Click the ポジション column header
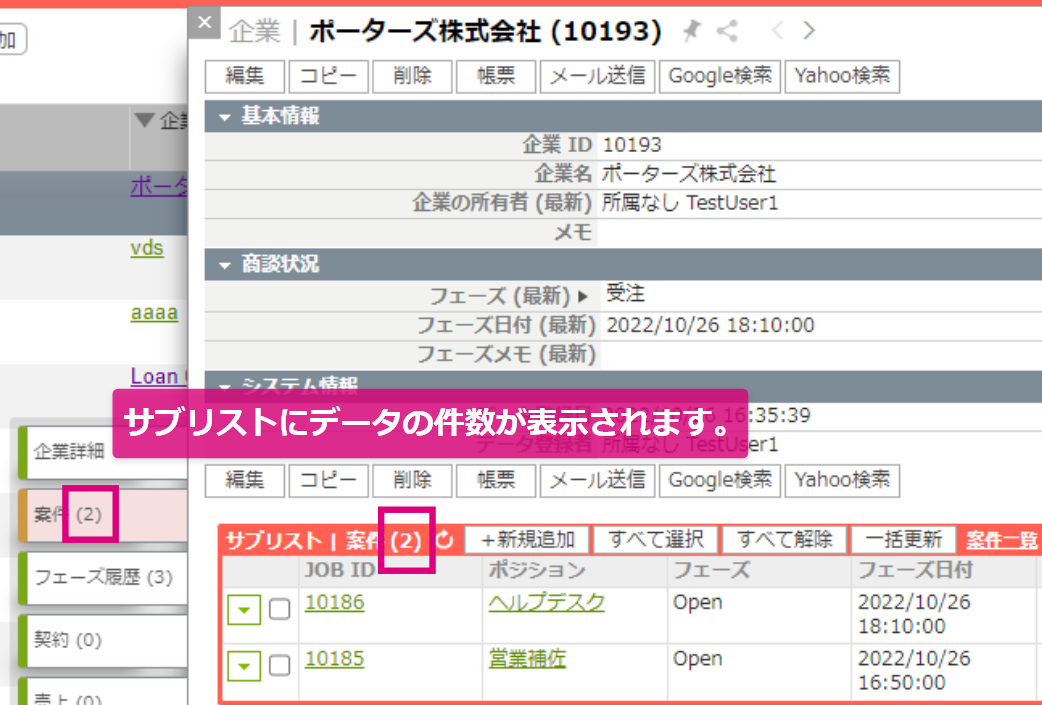 point(537,570)
